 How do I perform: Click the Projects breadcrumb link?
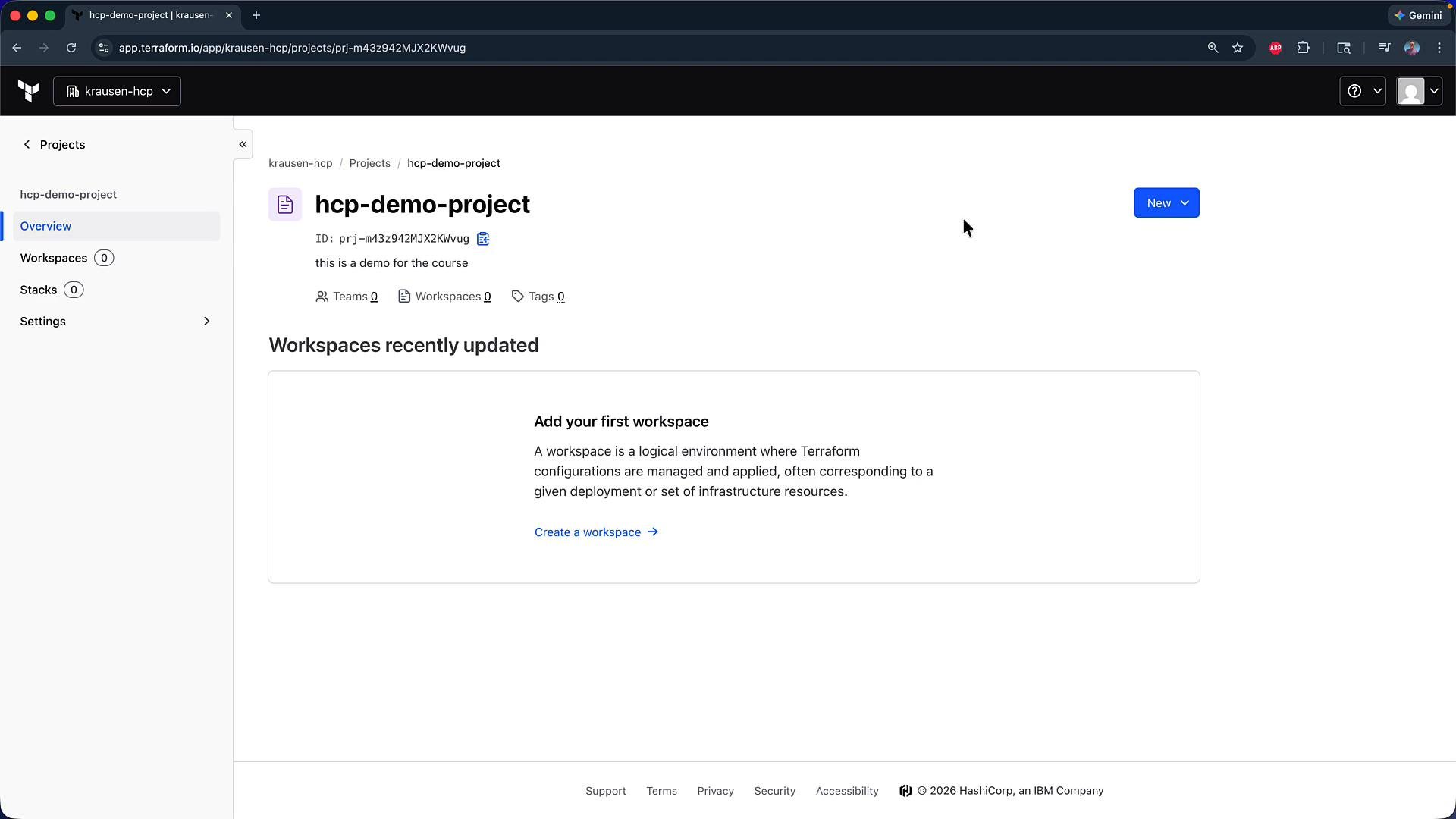pos(369,163)
